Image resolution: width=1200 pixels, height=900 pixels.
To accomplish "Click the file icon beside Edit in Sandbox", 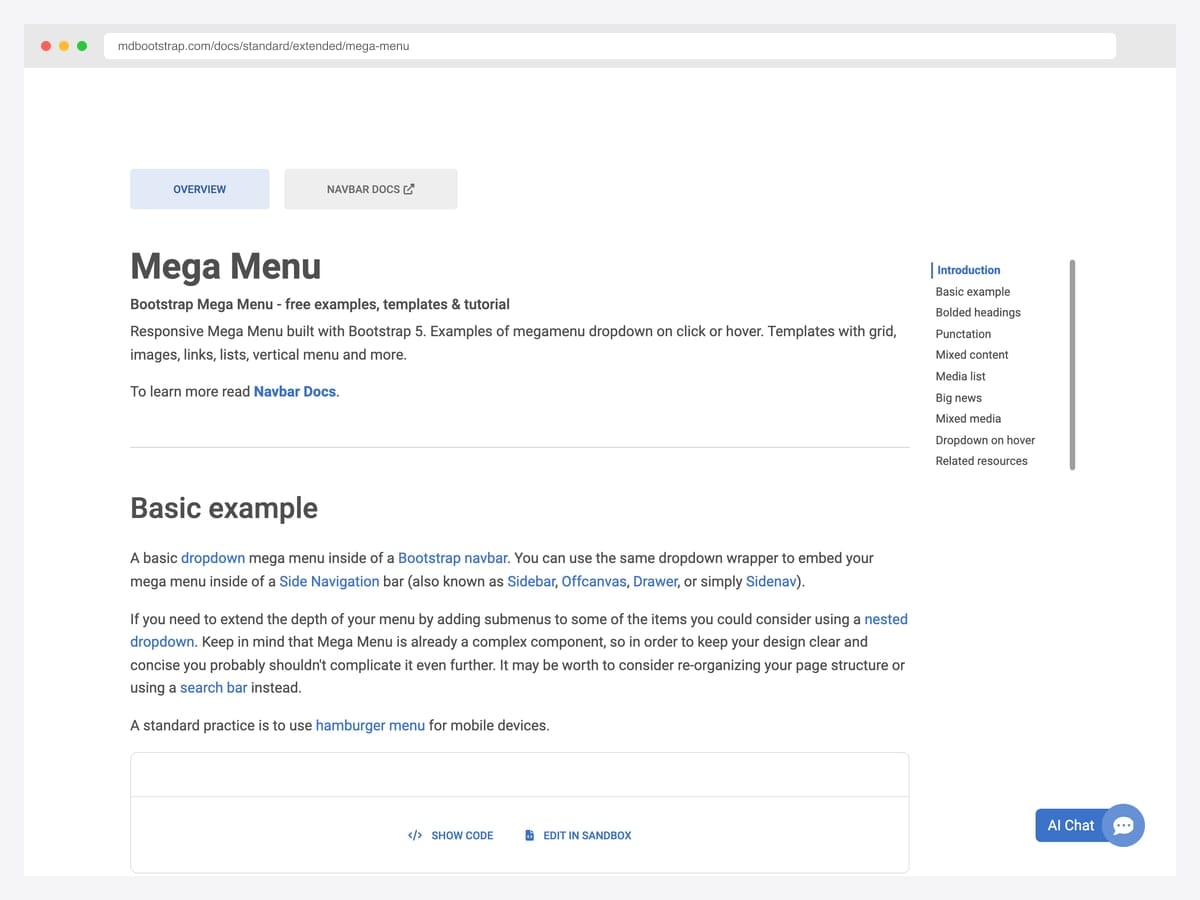I will point(530,835).
